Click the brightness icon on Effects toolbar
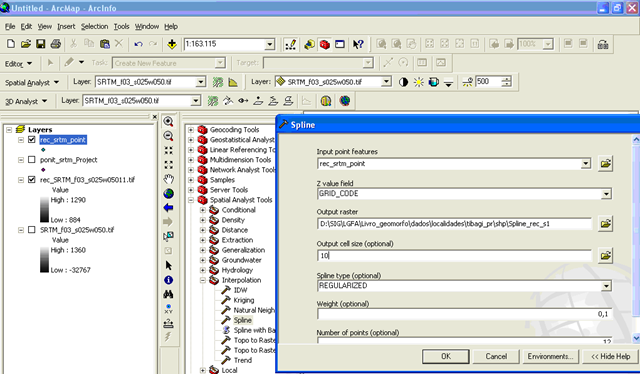This screenshot has width=640, height=374. pos(418,82)
